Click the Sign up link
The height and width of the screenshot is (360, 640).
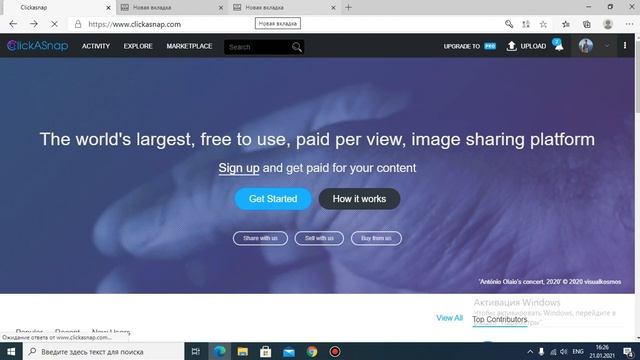point(239,168)
